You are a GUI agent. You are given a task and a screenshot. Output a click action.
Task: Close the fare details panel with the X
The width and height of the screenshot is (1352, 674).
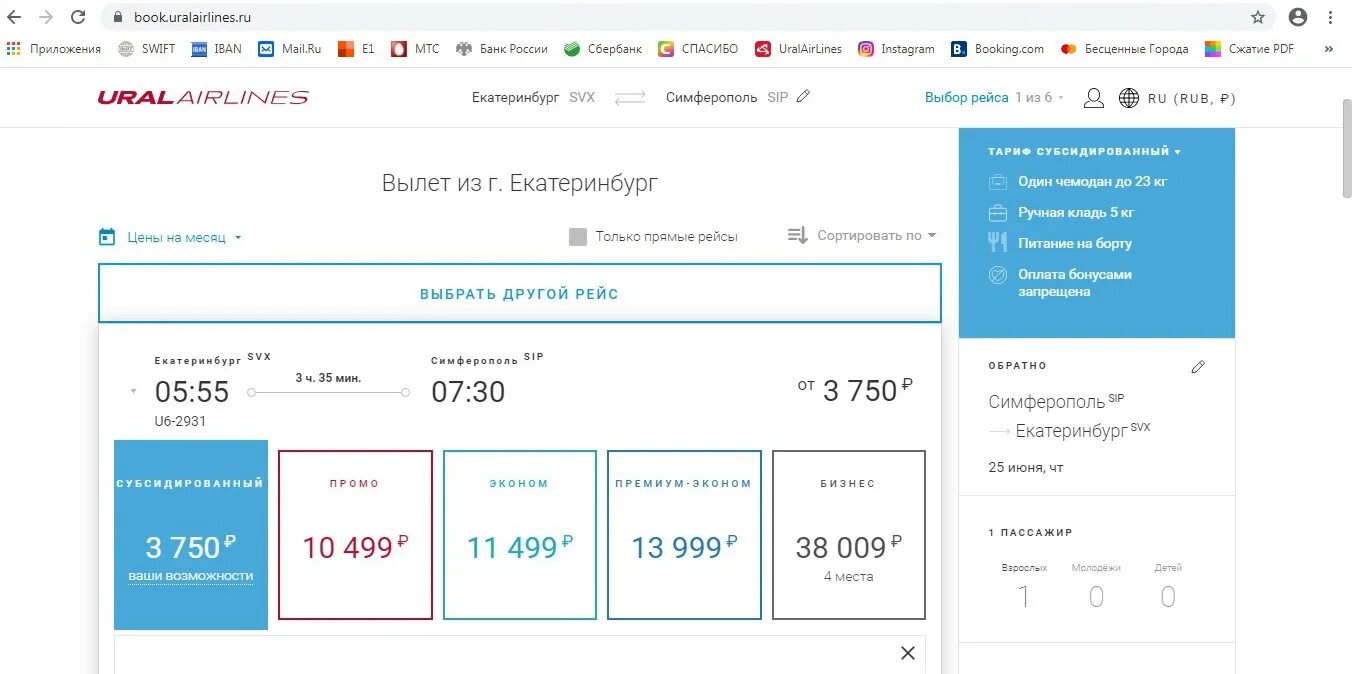click(908, 653)
